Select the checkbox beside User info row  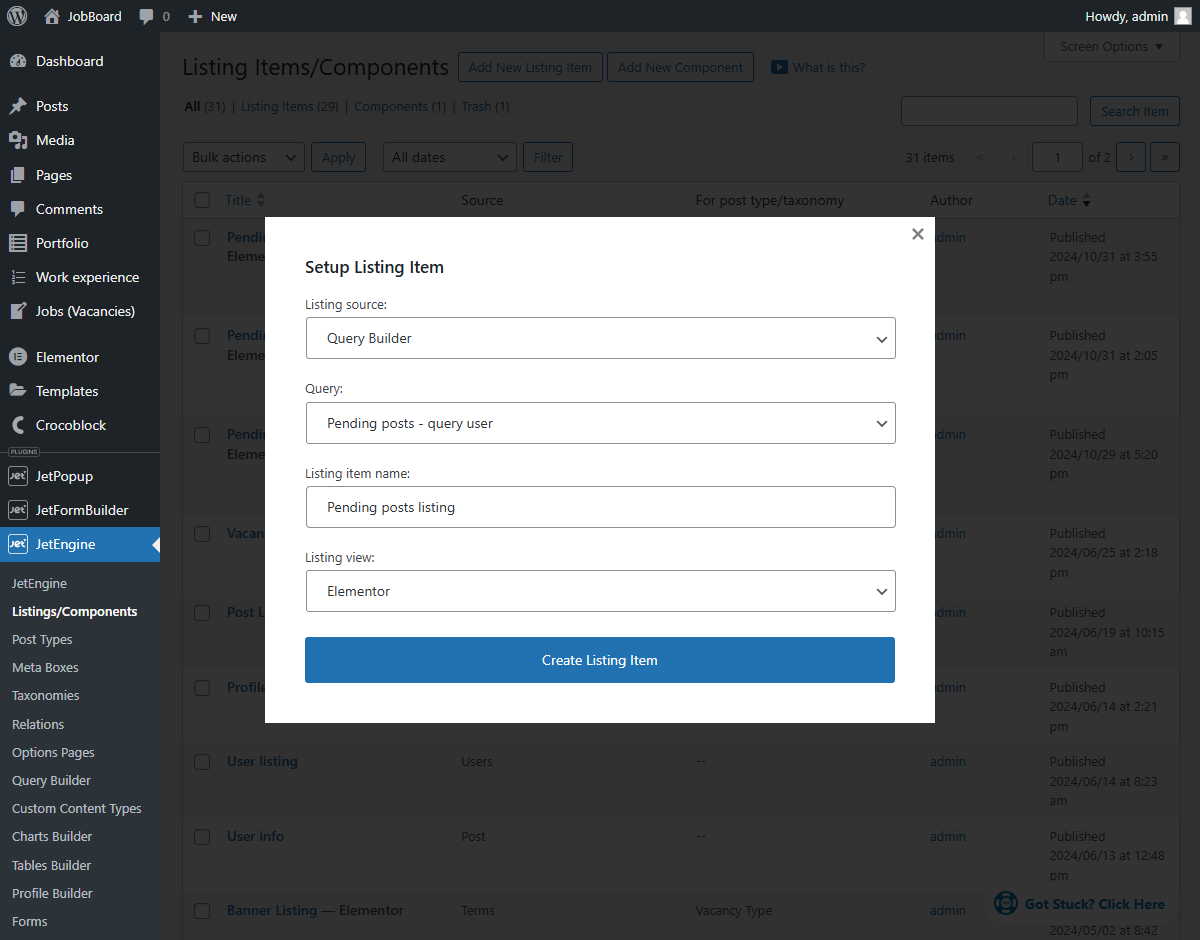(x=202, y=836)
